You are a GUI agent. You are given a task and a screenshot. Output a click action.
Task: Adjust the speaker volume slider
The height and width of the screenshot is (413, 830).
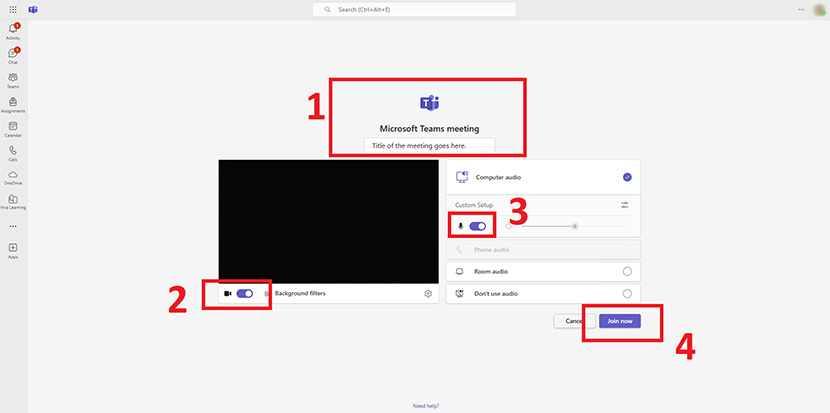click(x=574, y=226)
